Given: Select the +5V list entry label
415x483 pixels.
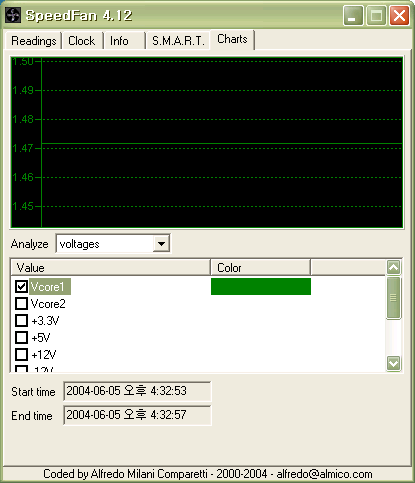Looking at the screenshot, I should pyautogui.click(x=40, y=338).
